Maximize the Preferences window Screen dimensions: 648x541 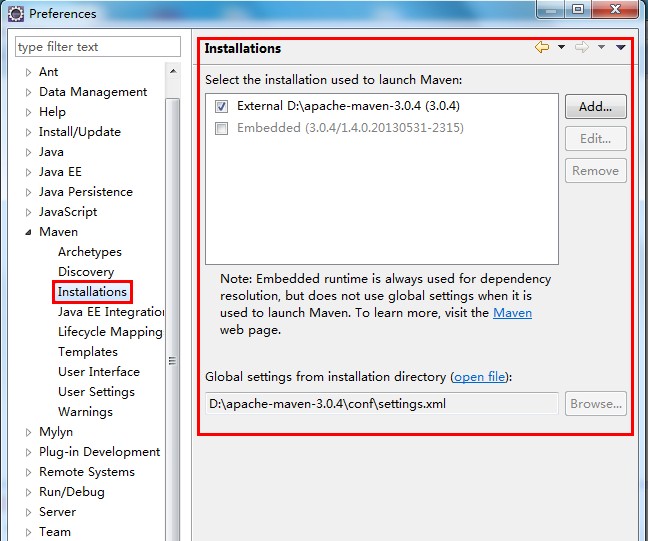click(x=578, y=9)
